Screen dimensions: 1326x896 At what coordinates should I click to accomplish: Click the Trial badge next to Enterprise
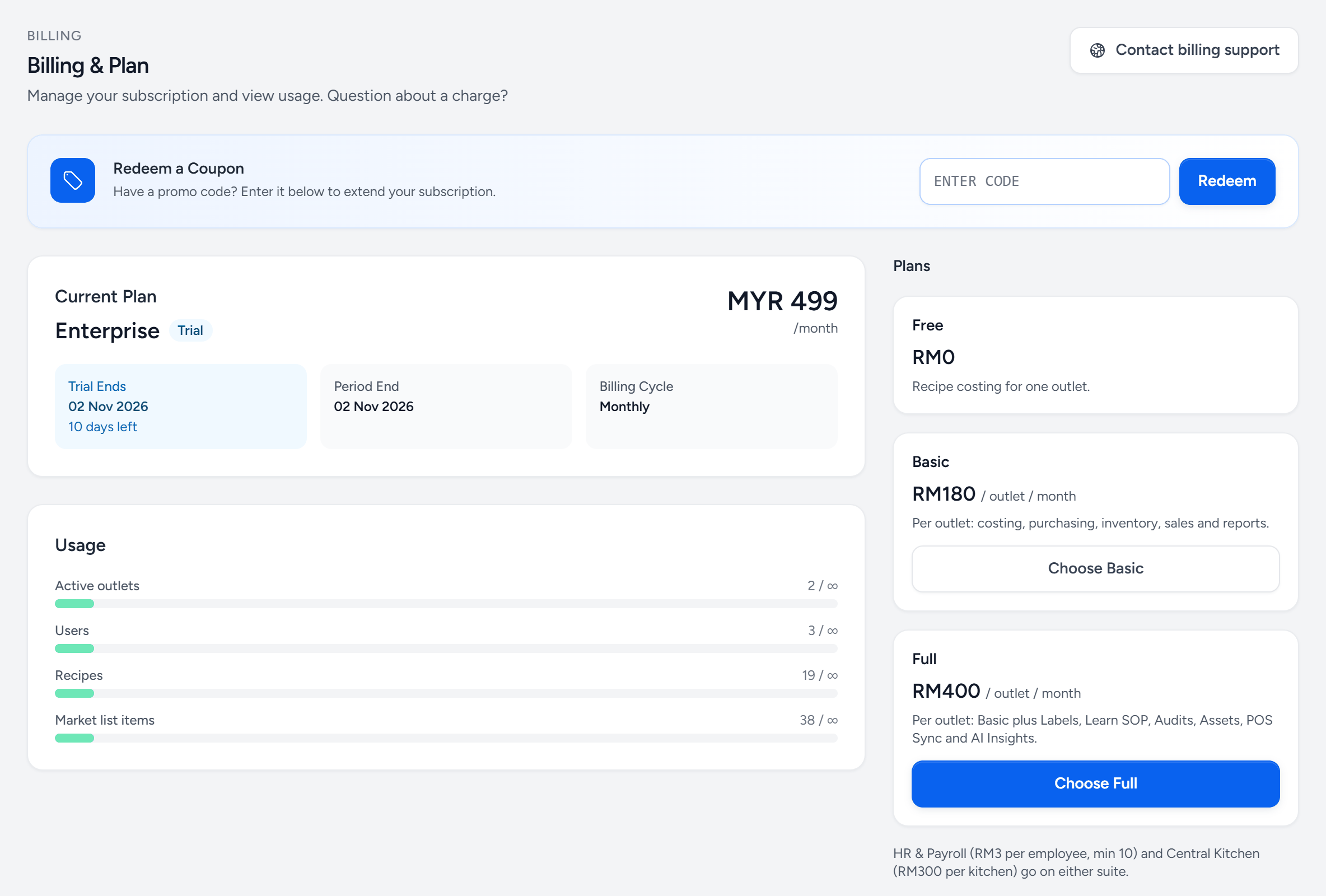(190, 330)
